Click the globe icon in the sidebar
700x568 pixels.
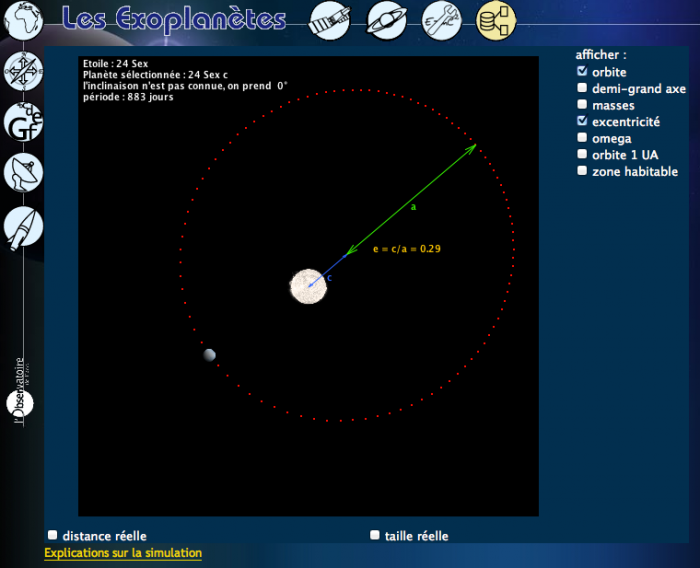click(22, 20)
